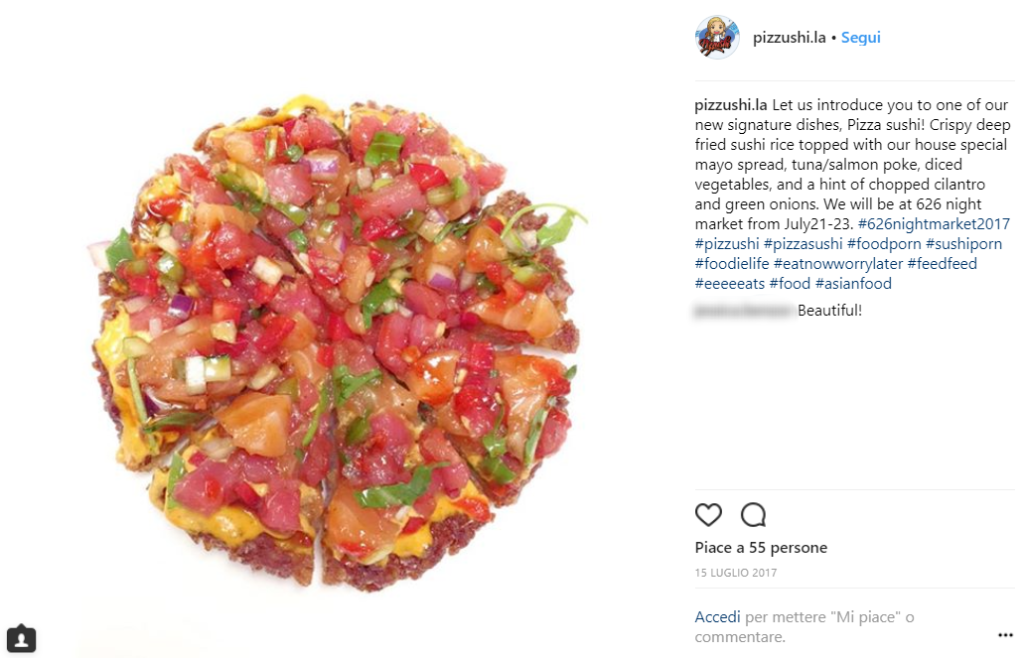Screen dimensions: 1024x658
Task: Open the pizzushi.la profile avatar
Action: (x=717, y=38)
